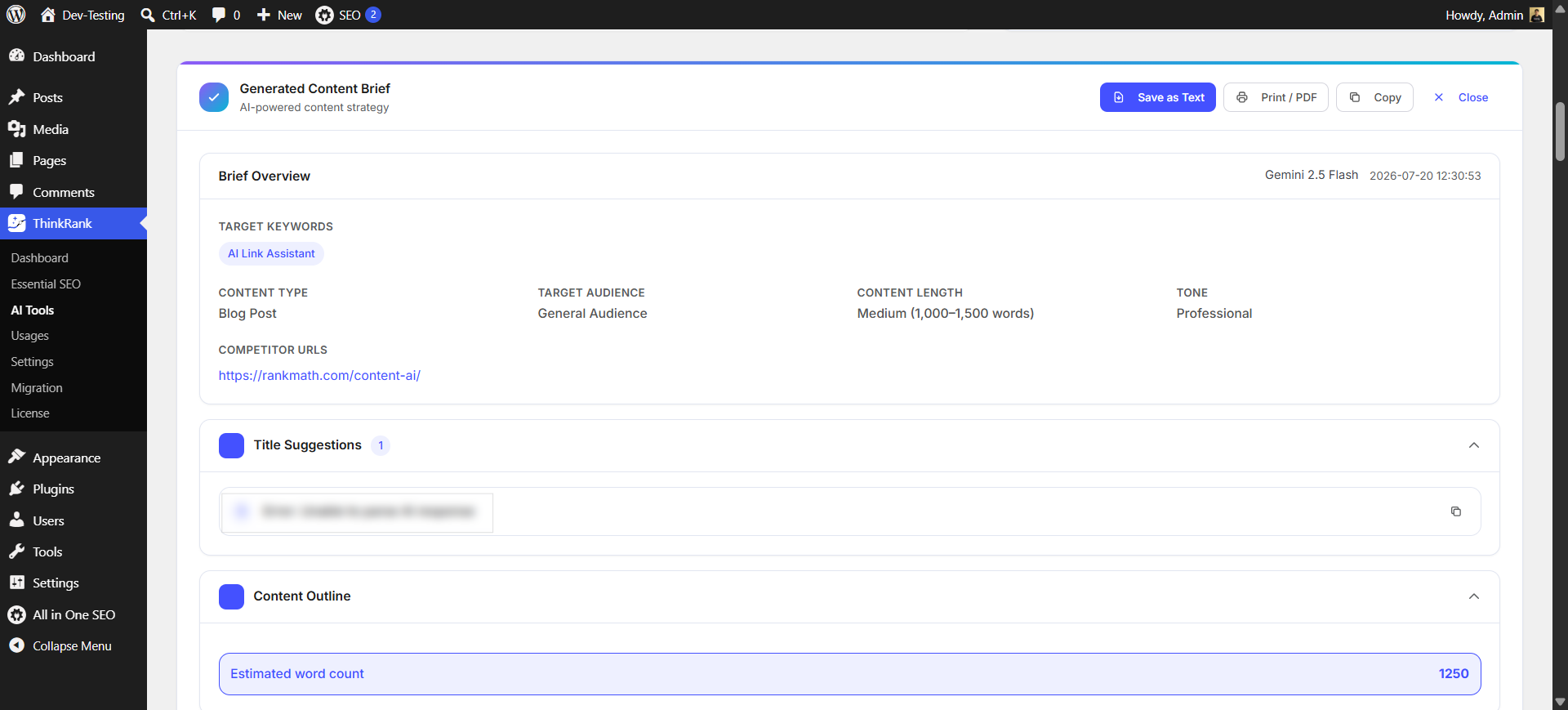Copy the generated content brief
1568x710 pixels.
1374,97
